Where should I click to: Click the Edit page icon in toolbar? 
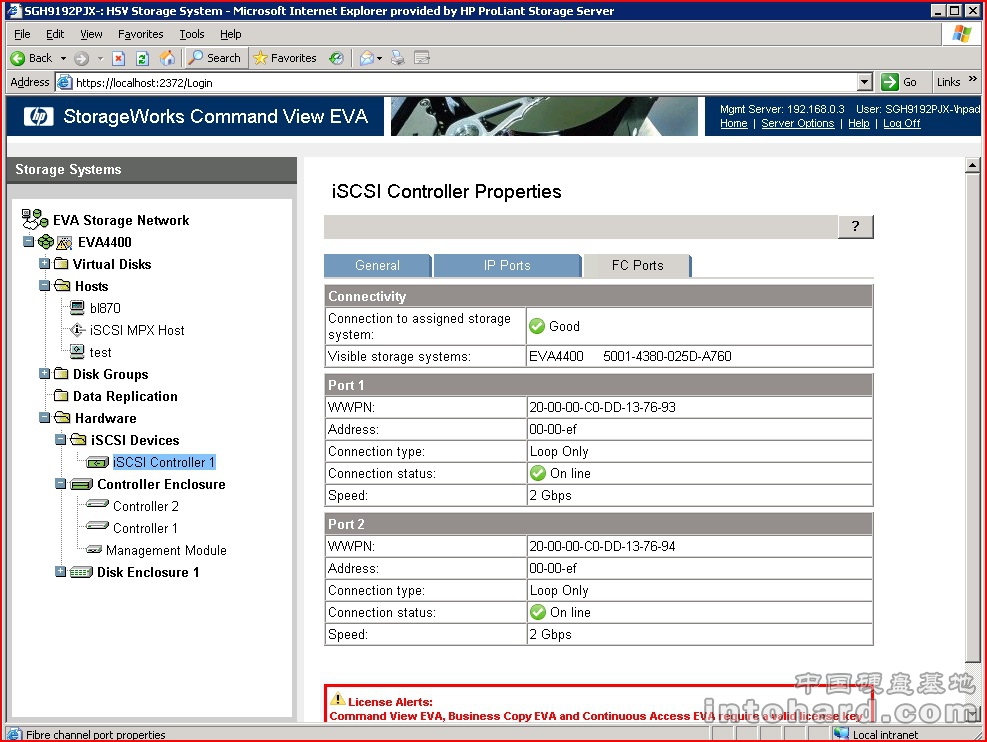point(422,59)
